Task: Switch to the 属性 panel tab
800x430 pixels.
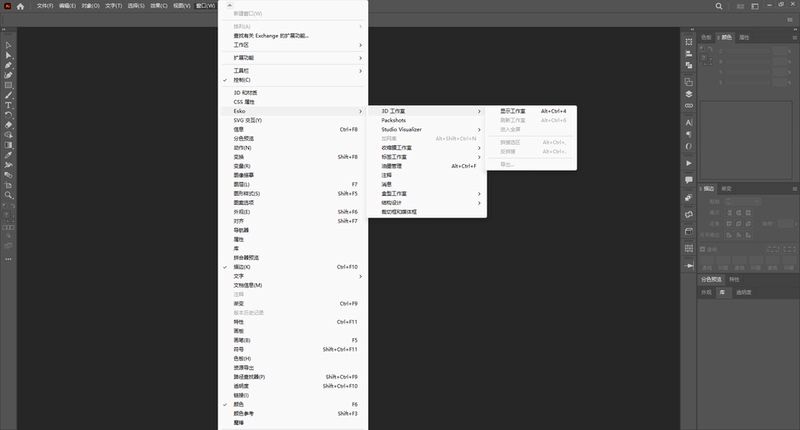Action: 744,37
